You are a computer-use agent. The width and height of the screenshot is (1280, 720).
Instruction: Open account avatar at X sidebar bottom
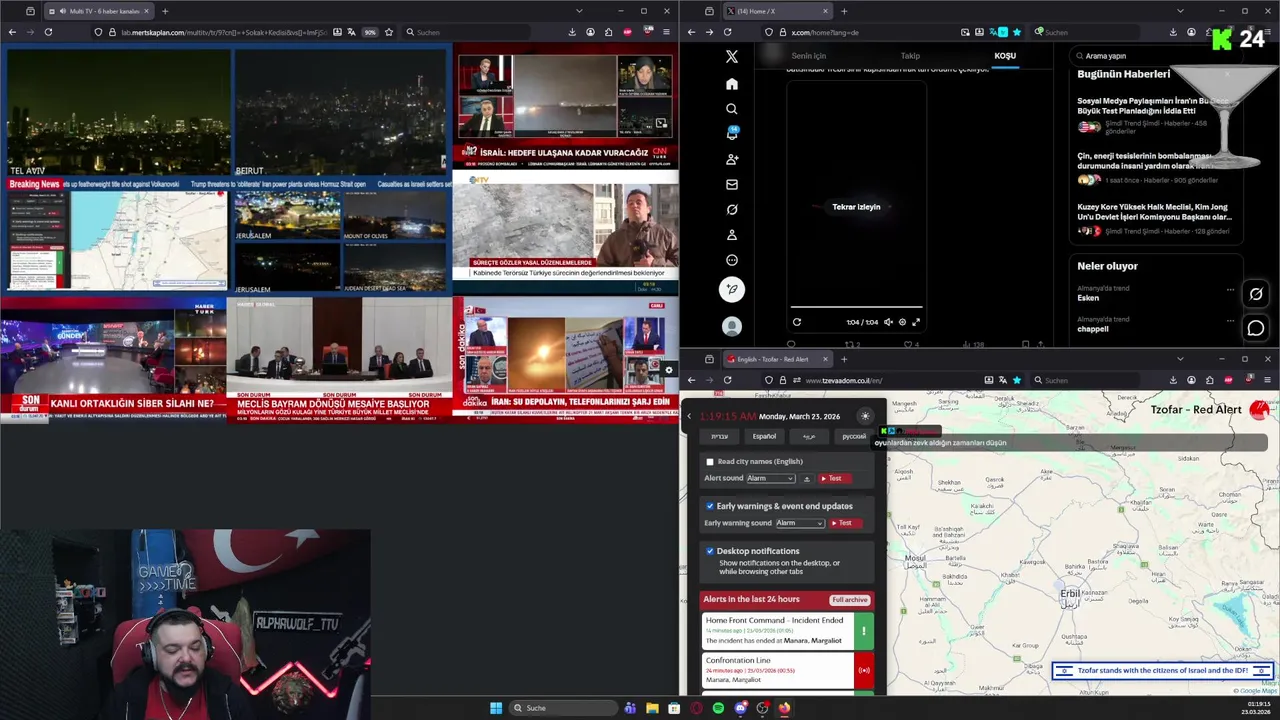(x=732, y=326)
